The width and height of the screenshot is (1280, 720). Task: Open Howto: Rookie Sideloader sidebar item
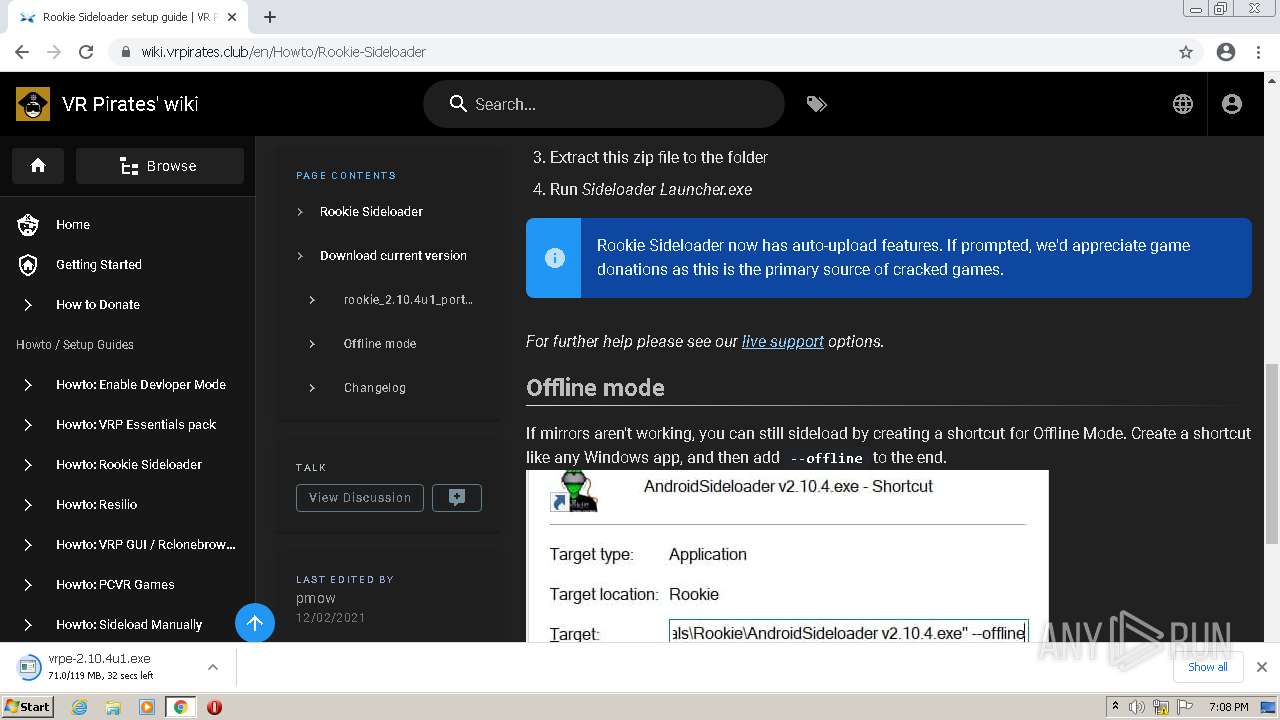click(129, 465)
